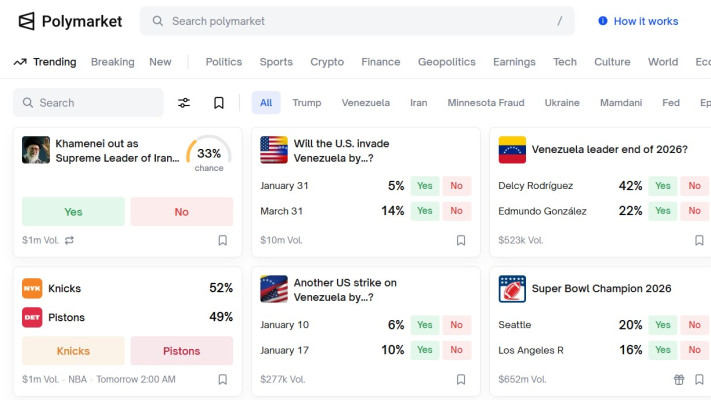Filter markets by the Venezuela tag
Viewport: 711px width, 400px height.
(x=365, y=103)
